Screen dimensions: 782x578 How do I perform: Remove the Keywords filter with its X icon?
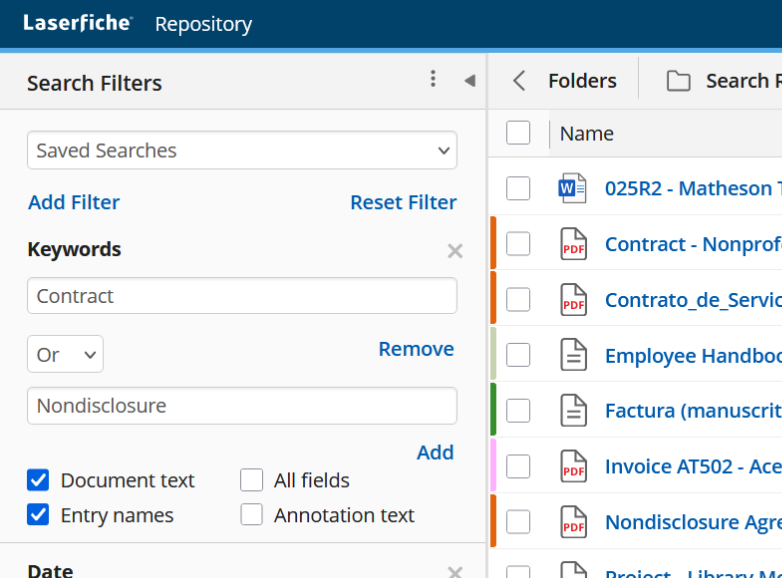[455, 251]
